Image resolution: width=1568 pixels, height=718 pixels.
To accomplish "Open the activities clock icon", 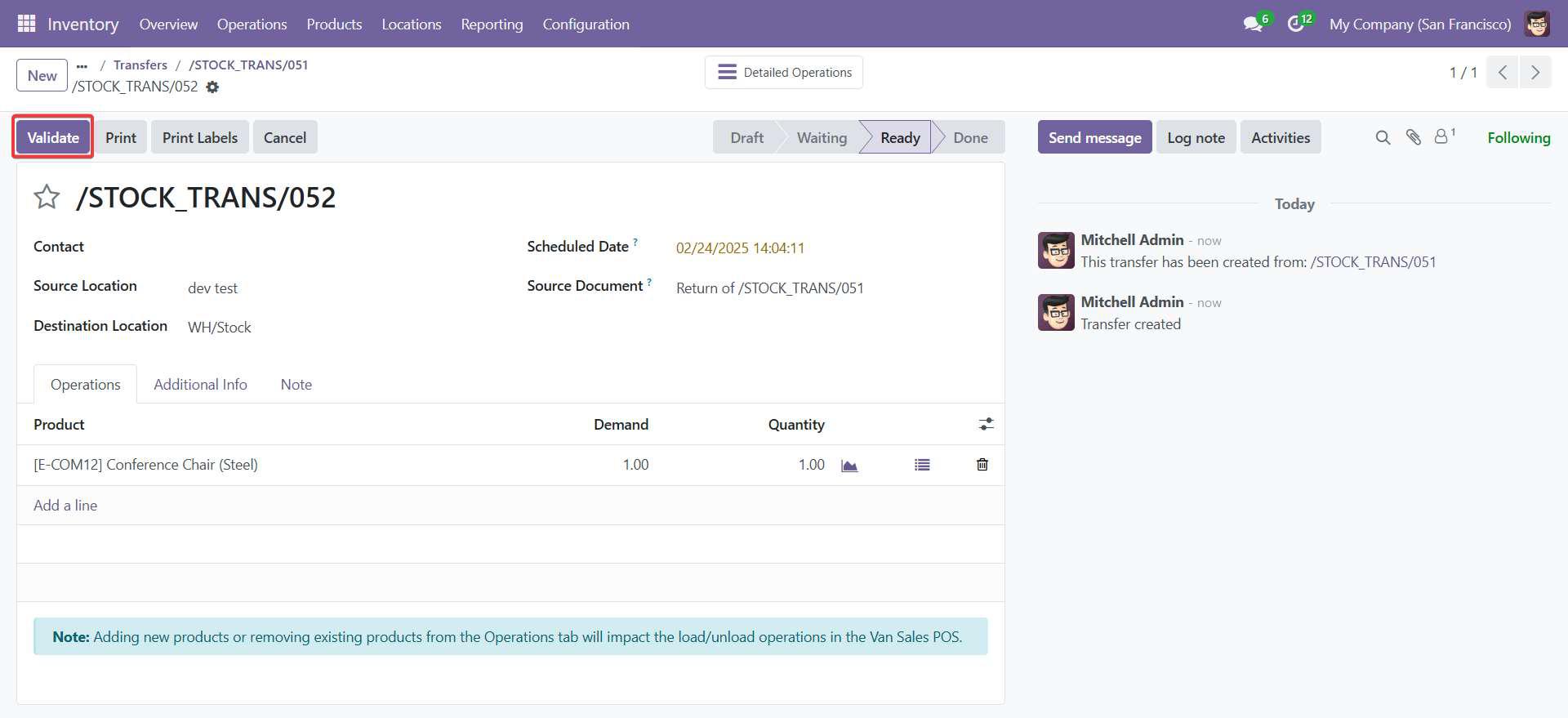I will coord(1296,24).
